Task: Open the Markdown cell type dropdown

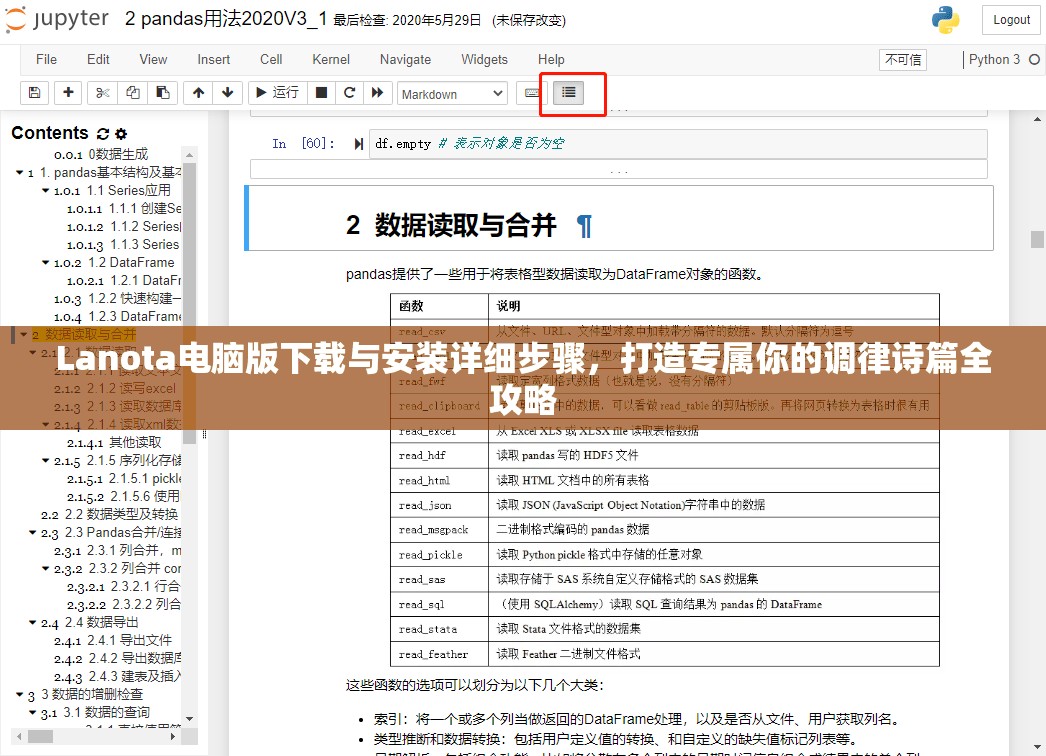Action: point(451,93)
